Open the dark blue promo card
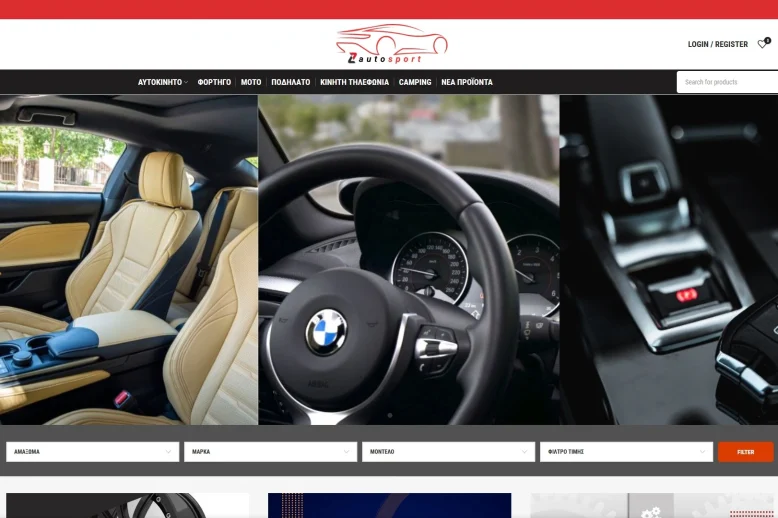 (x=389, y=506)
